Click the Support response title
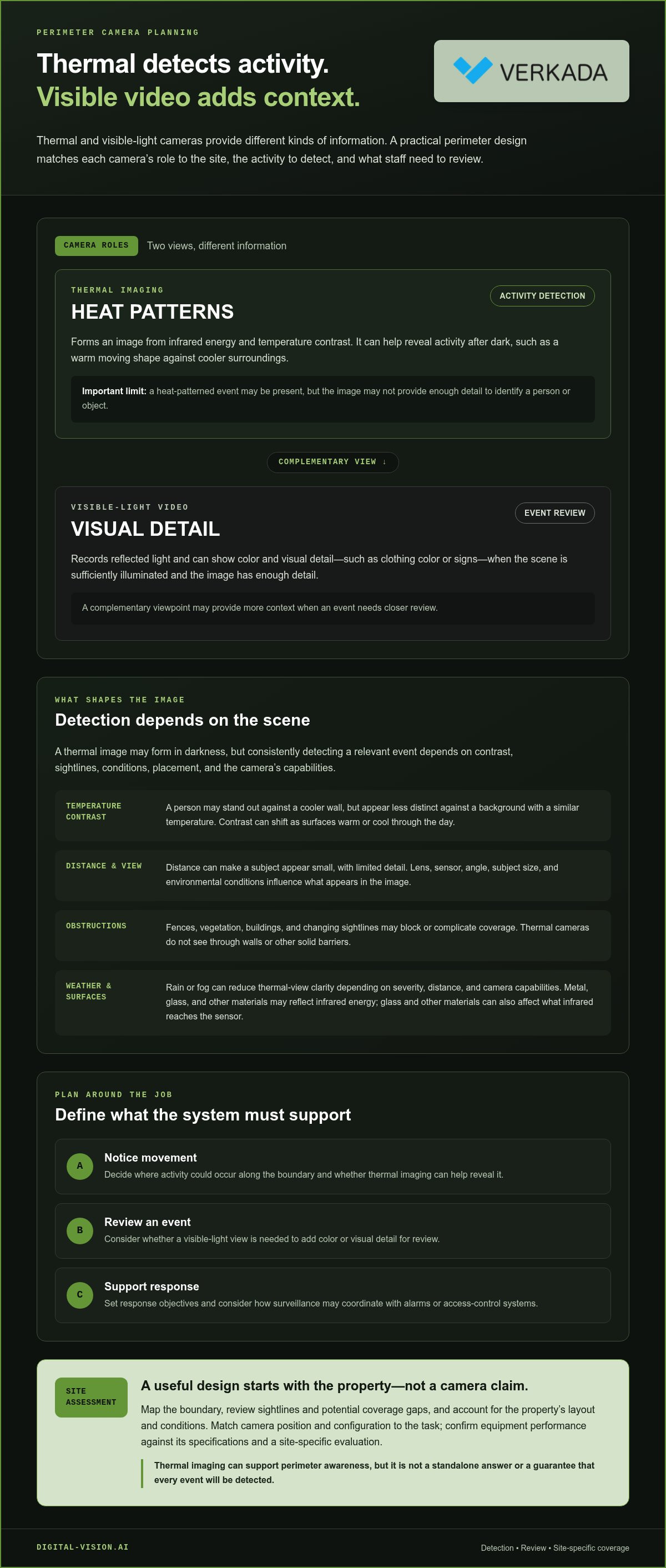The width and height of the screenshot is (666, 1568). (x=152, y=1287)
